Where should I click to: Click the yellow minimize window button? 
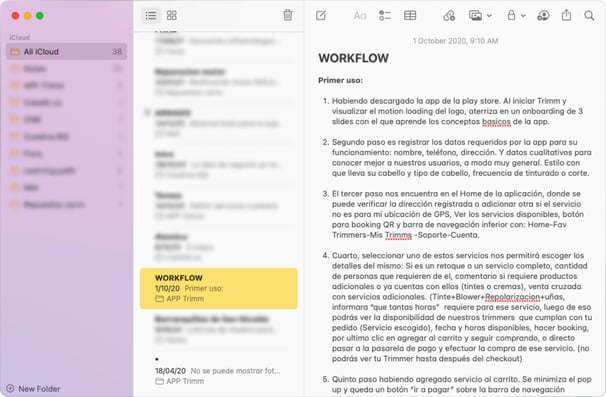[x=27, y=15]
